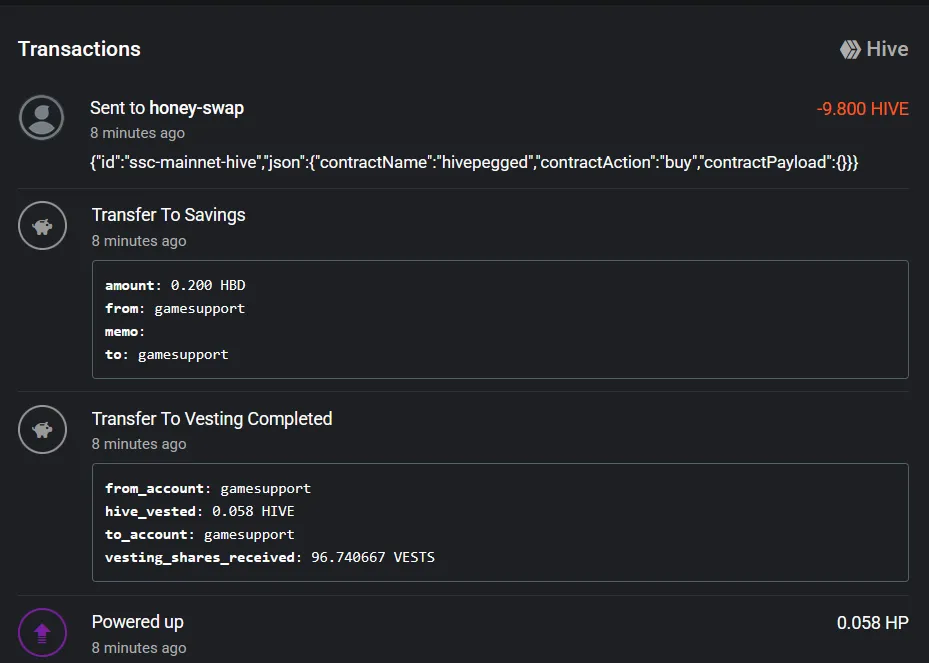The height and width of the screenshot is (663, 929).
Task: Click the 0.058 HP amount
Action: (872, 623)
